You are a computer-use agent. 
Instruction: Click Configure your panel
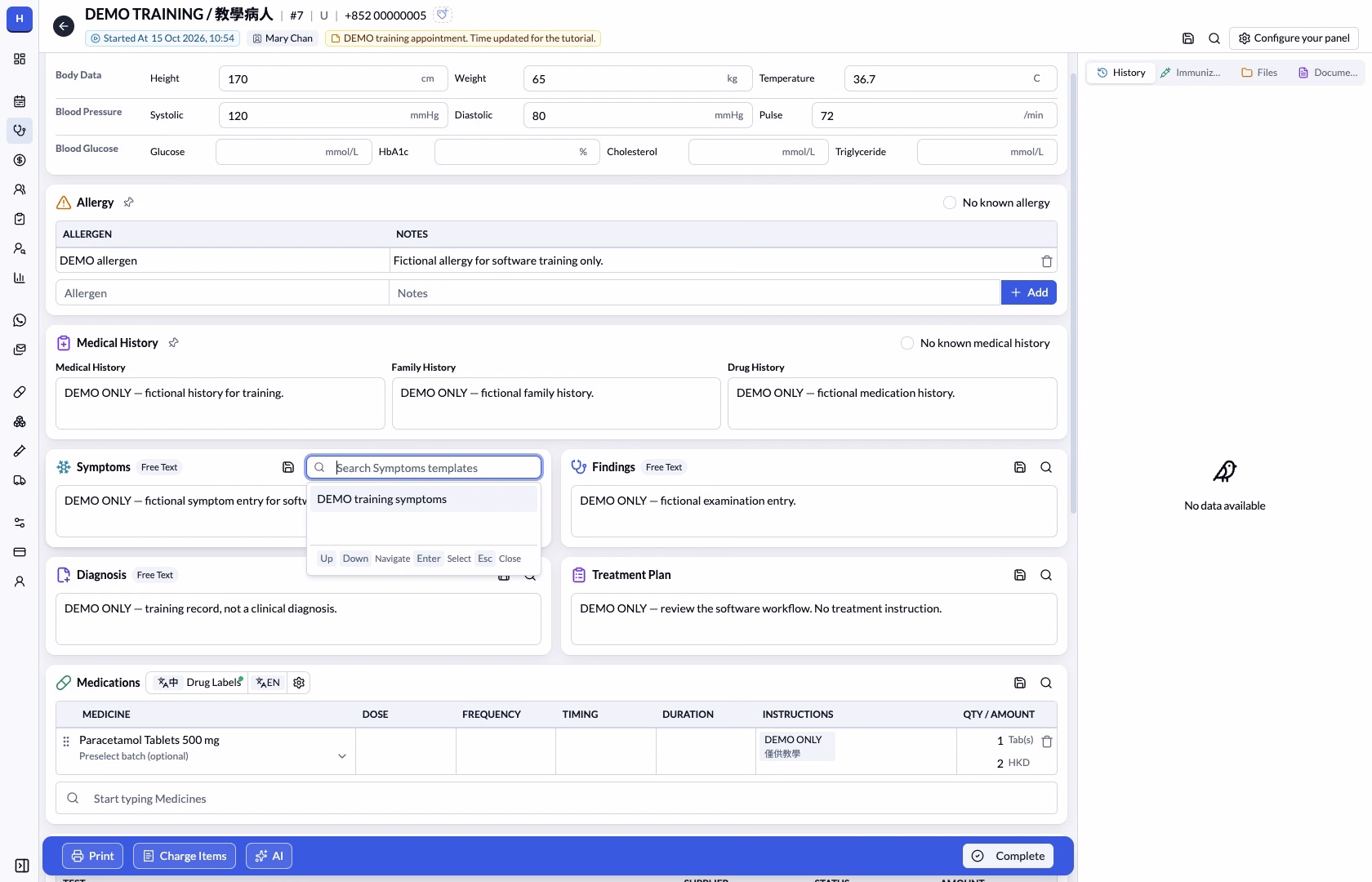tap(1294, 38)
